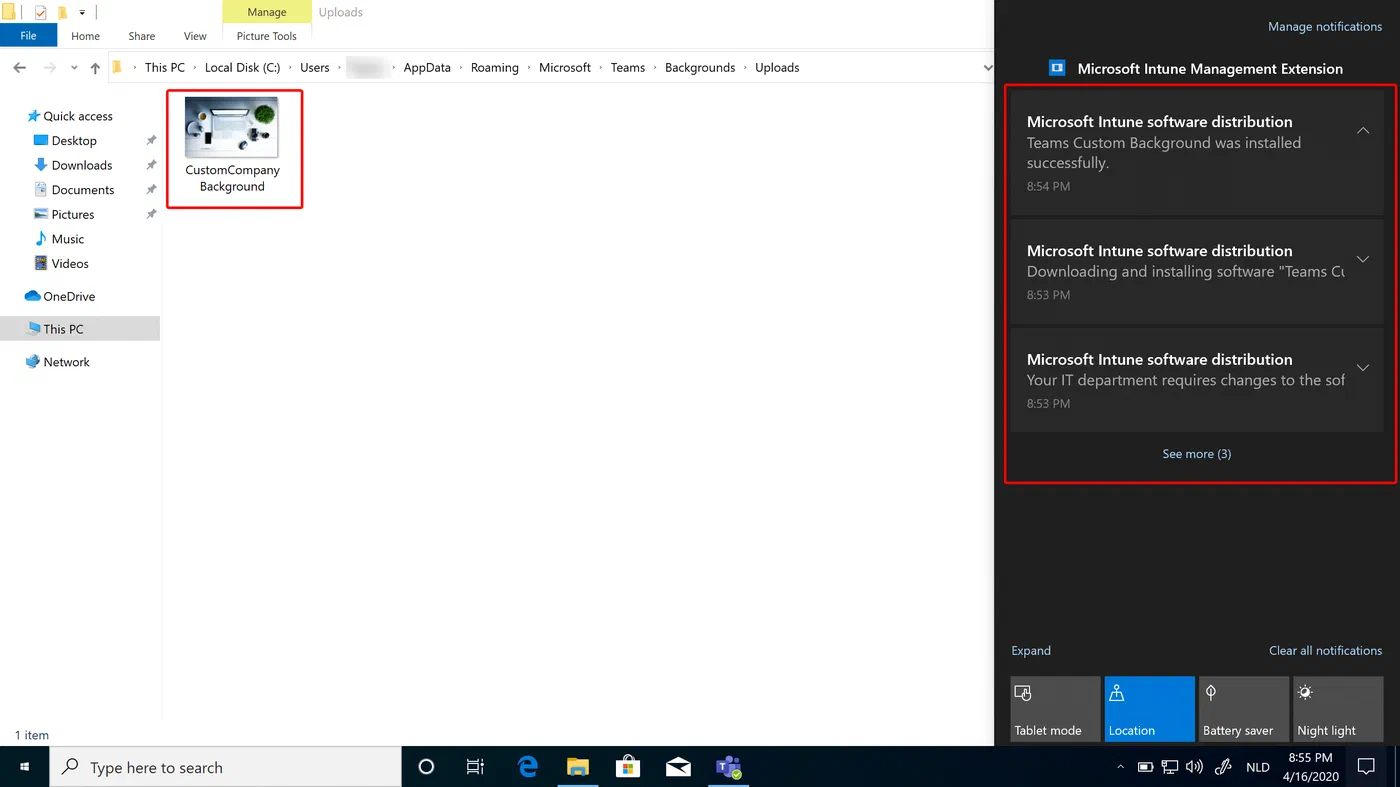Switch to the View ribbon tab
This screenshot has height=787, width=1400.
tap(195, 36)
